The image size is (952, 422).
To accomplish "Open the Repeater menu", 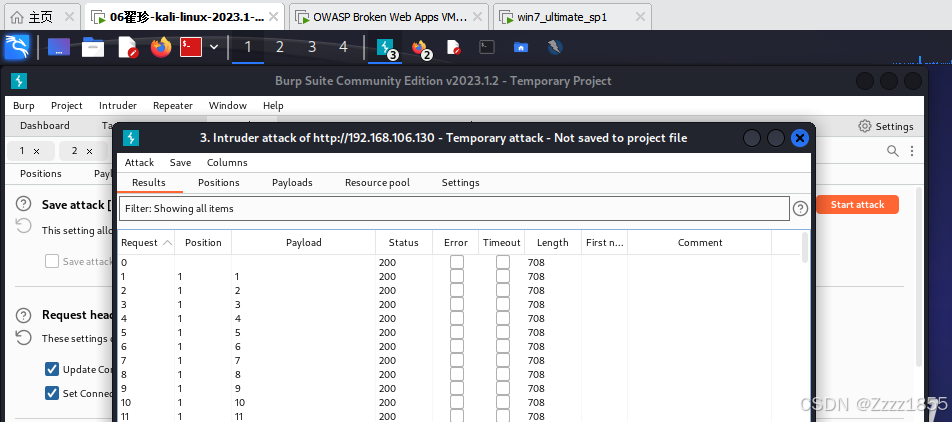I will tap(173, 106).
